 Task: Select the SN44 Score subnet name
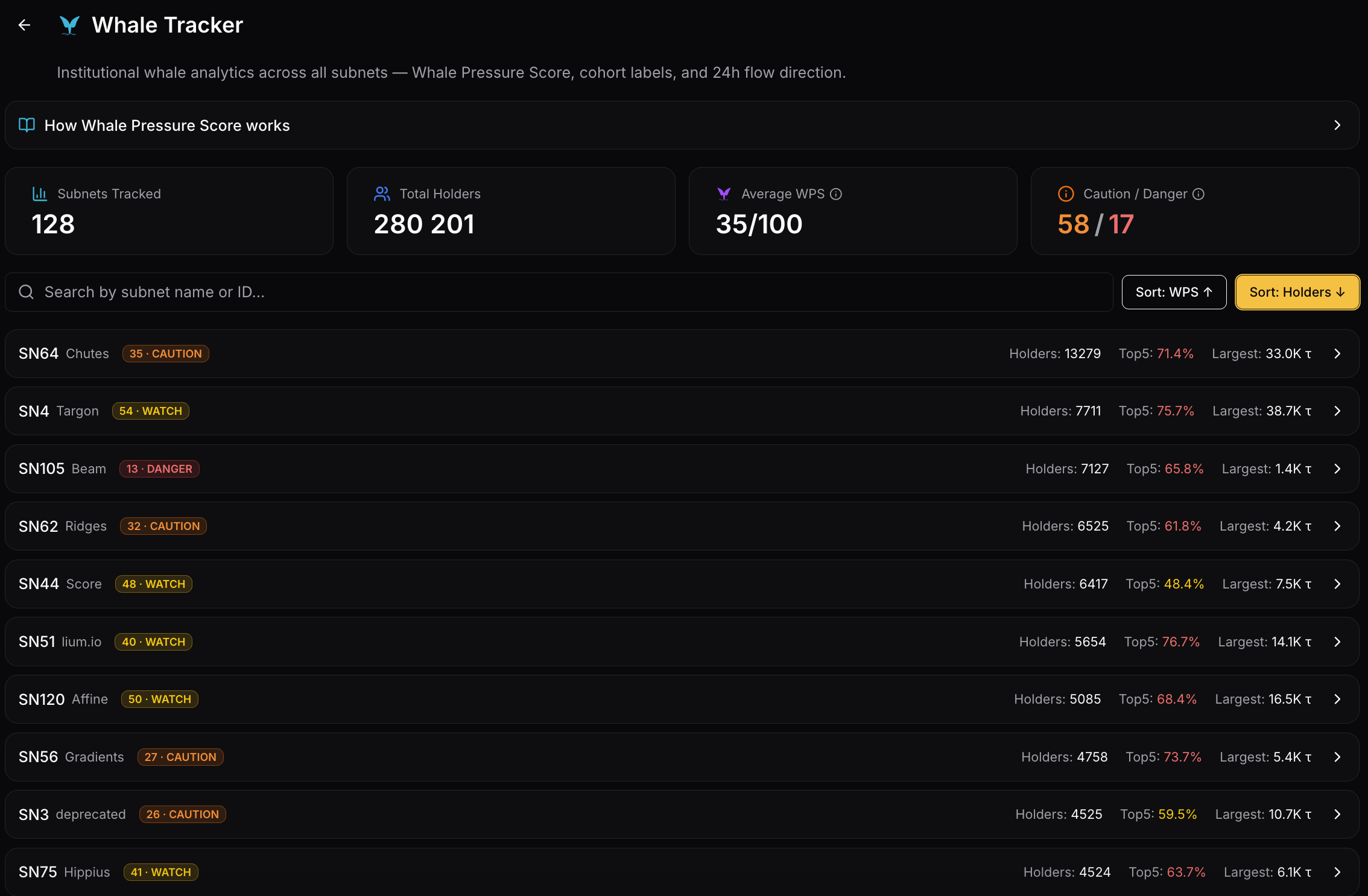point(60,584)
